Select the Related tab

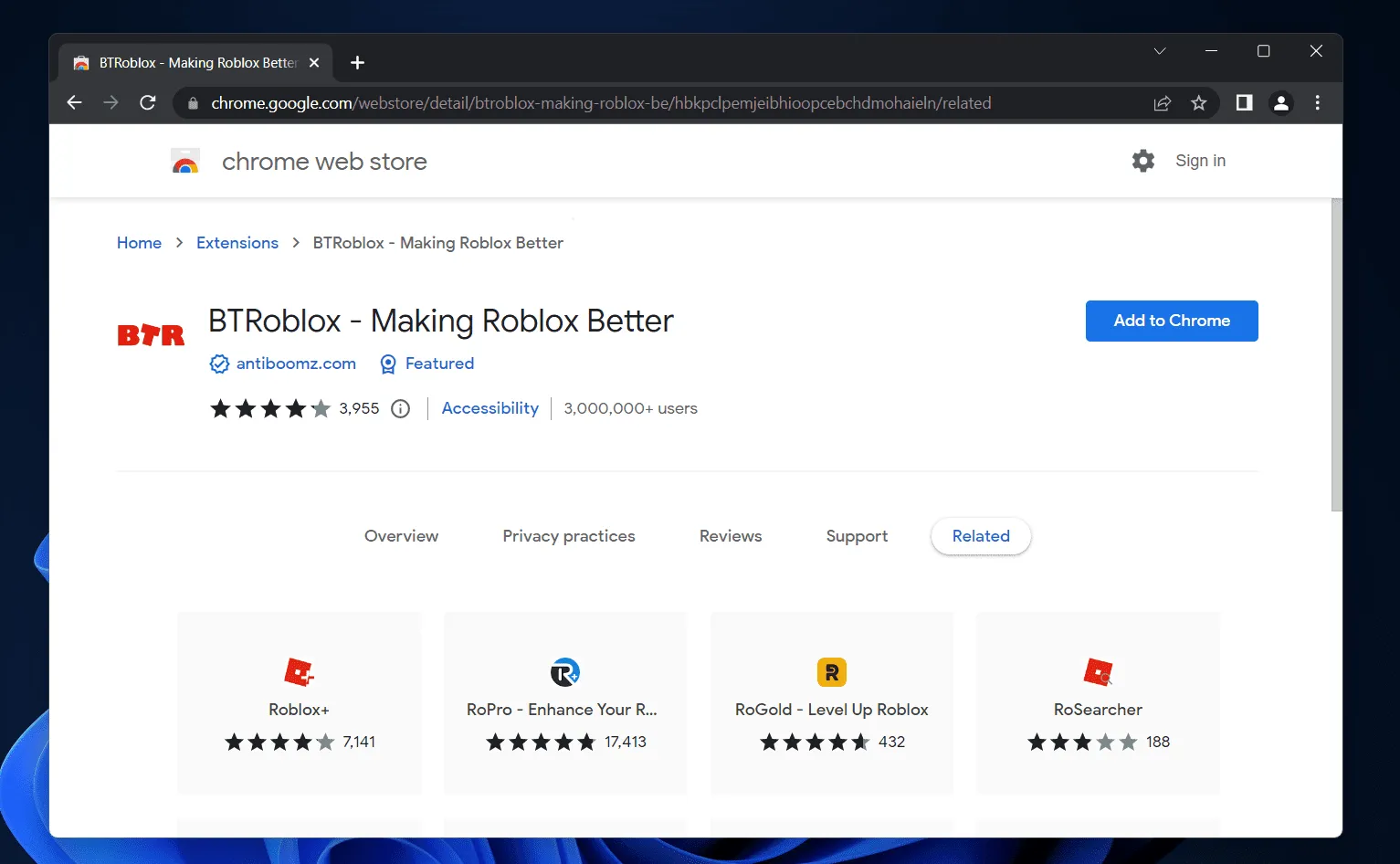(981, 536)
